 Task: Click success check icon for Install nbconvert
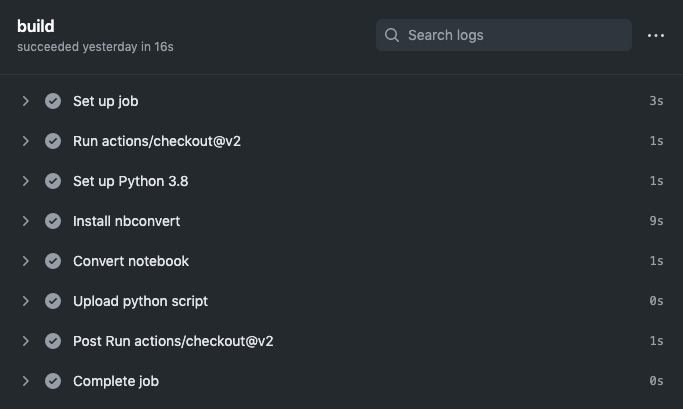pos(53,221)
